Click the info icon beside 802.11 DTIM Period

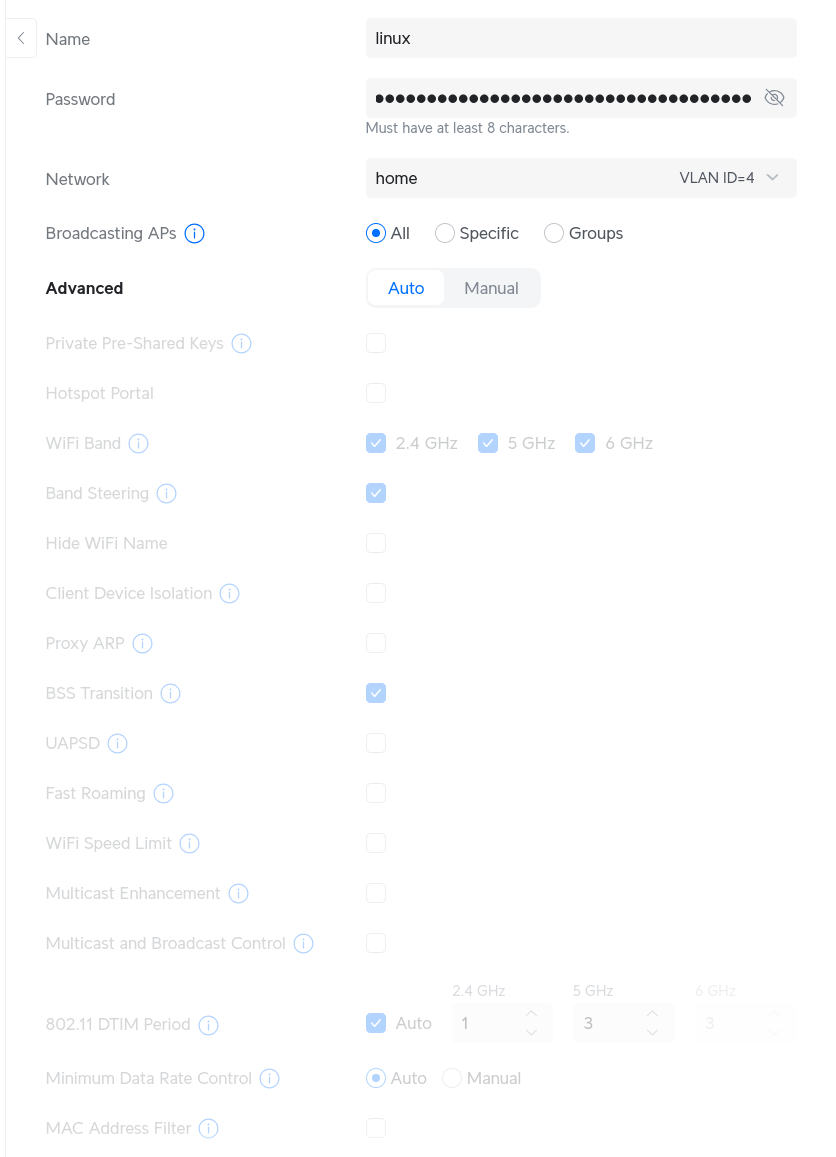[x=209, y=1025]
